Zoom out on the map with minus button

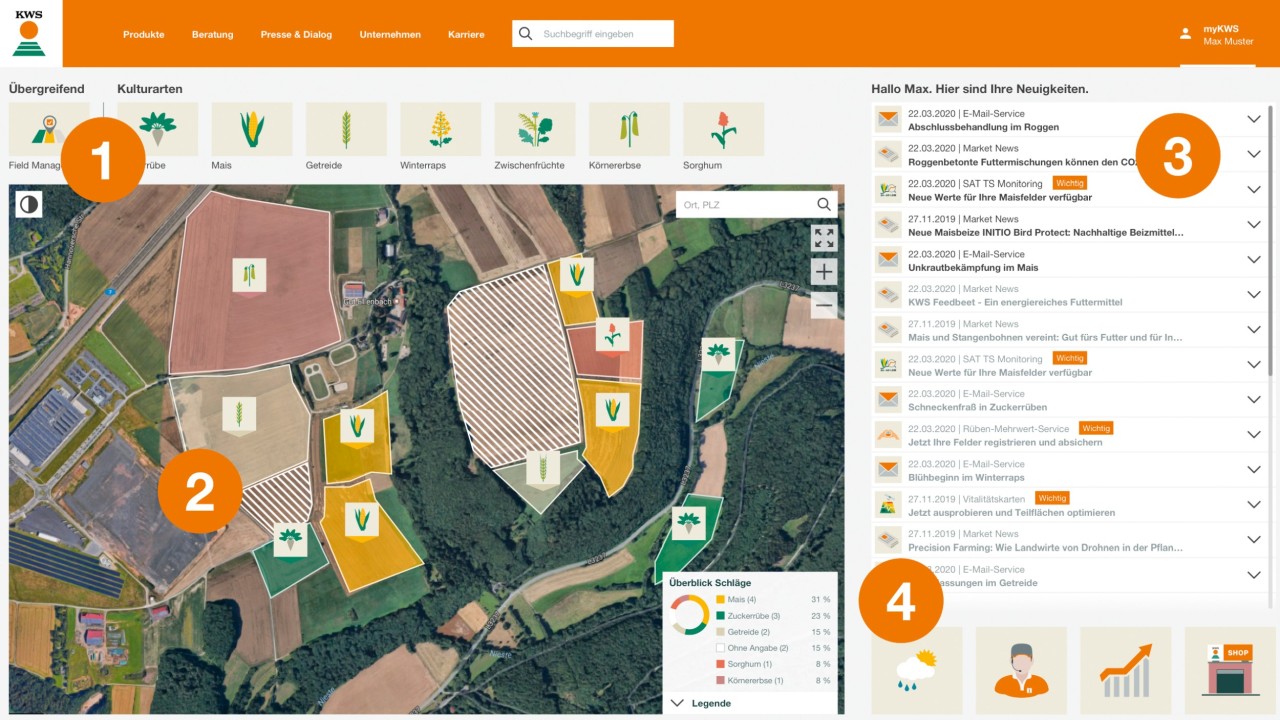pyautogui.click(x=824, y=305)
